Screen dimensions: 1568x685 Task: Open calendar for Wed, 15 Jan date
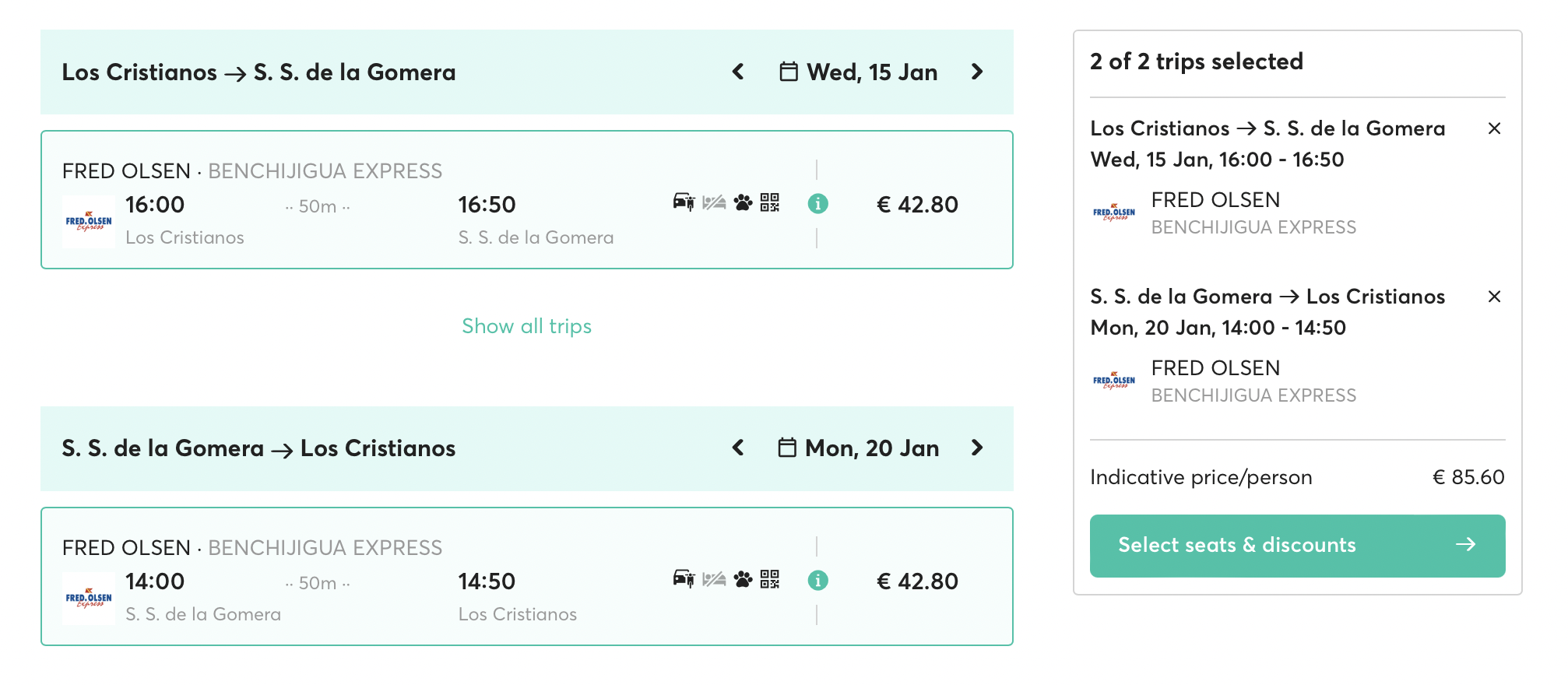pyautogui.click(x=859, y=72)
